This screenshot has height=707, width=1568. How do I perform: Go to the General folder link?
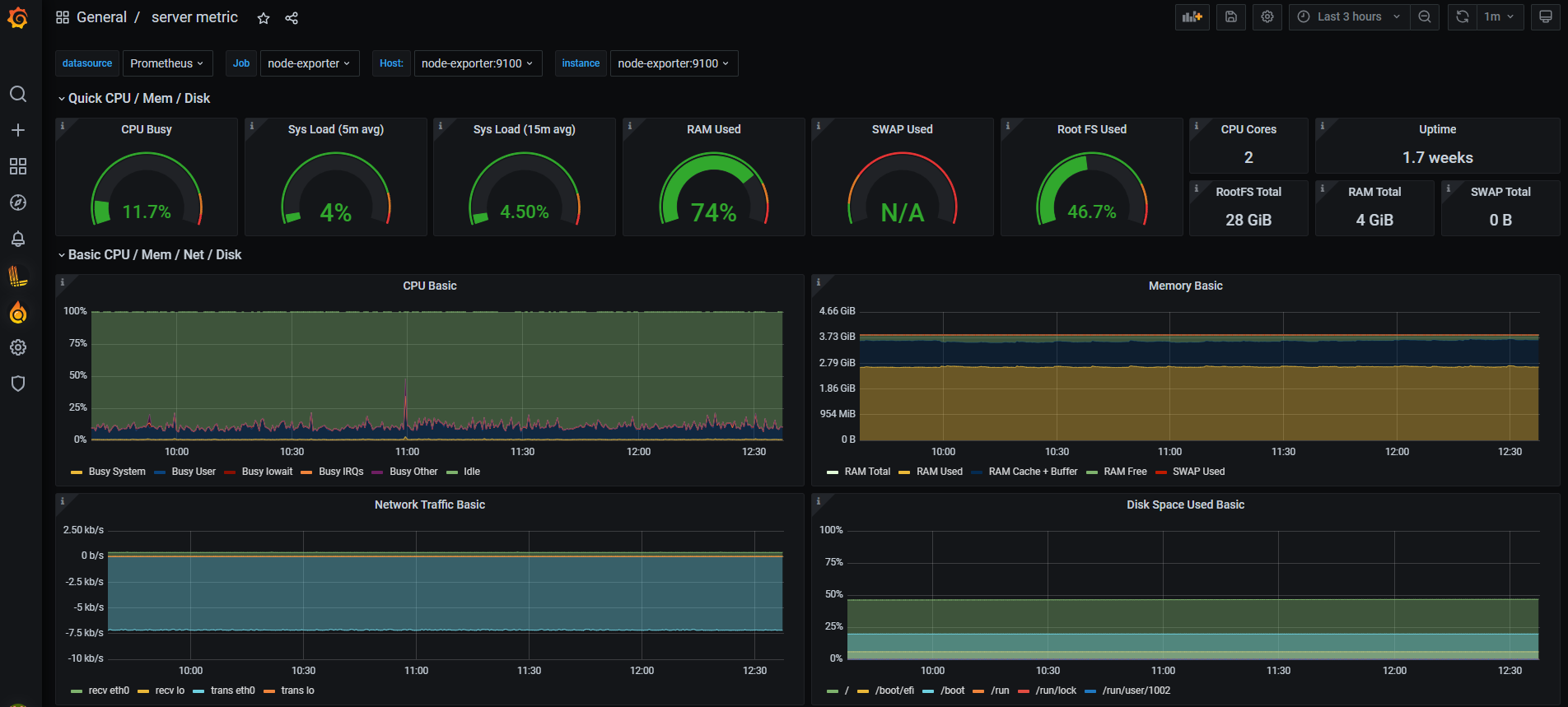pyautogui.click(x=101, y=17)
